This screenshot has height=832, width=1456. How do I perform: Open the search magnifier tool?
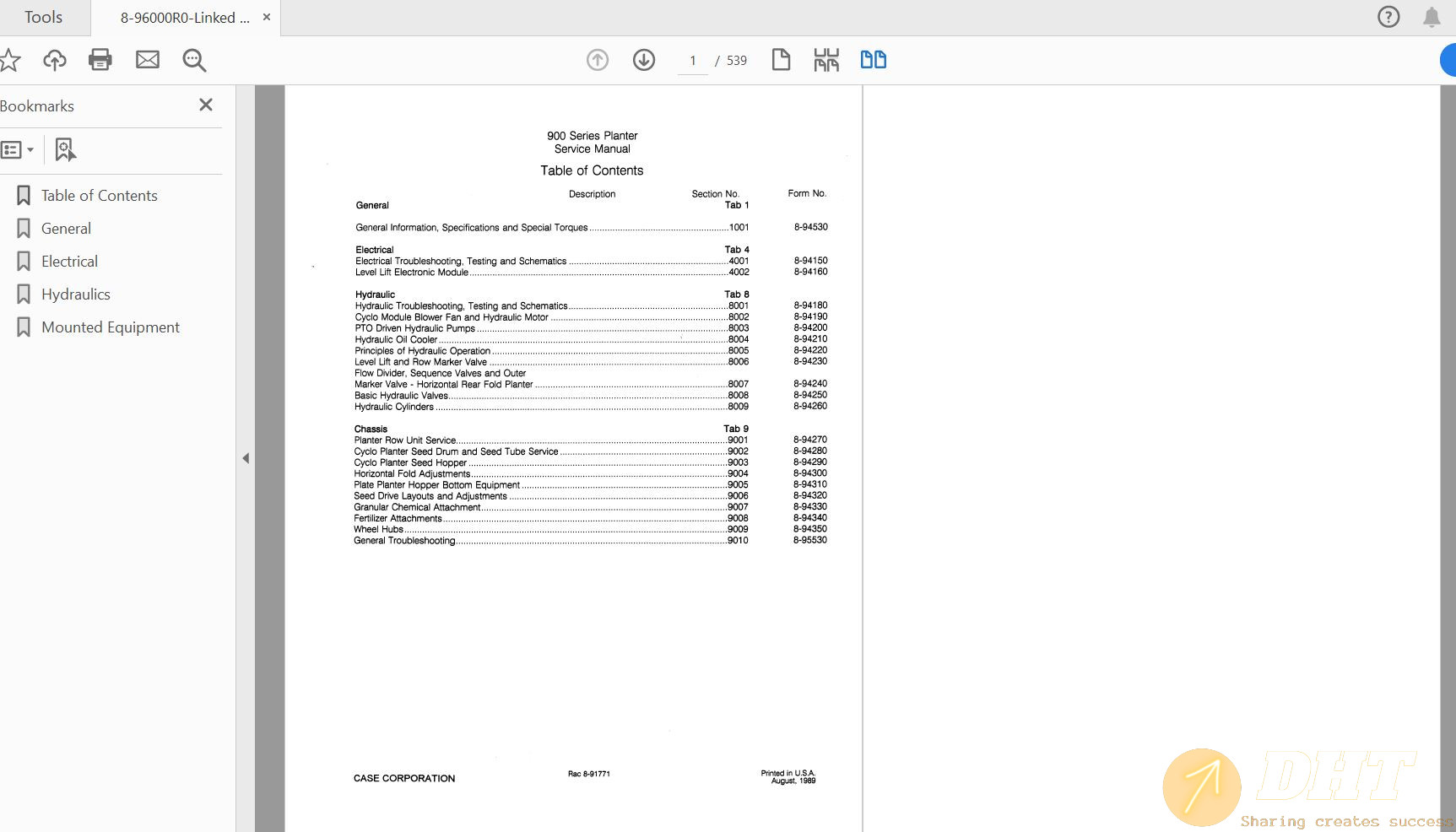click(194, 60)
